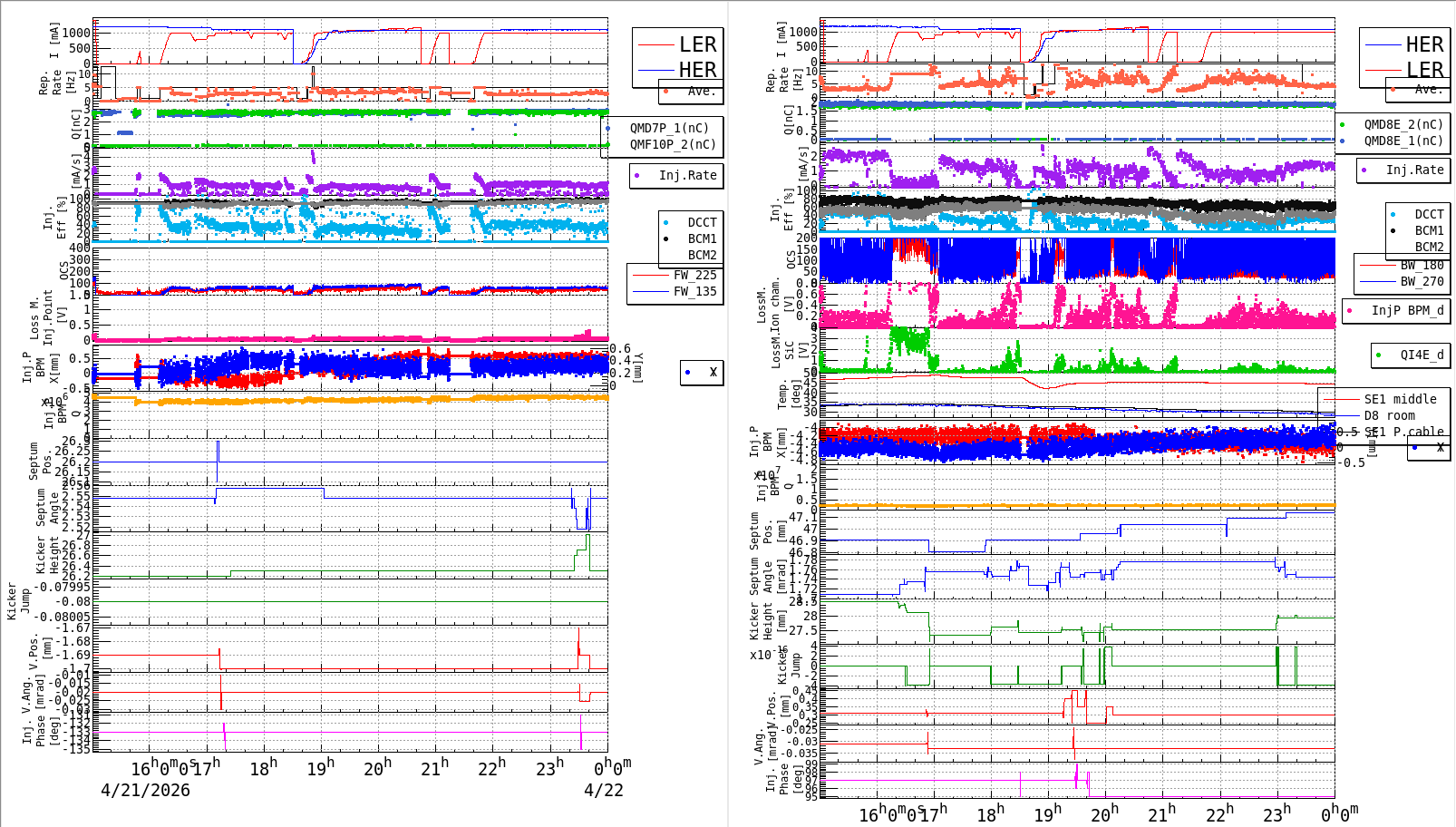Click BCM2 legend entry in the right plot
Viewport: 1456px width, 827px height.
pyautogui.click(x=1429, y=247)
